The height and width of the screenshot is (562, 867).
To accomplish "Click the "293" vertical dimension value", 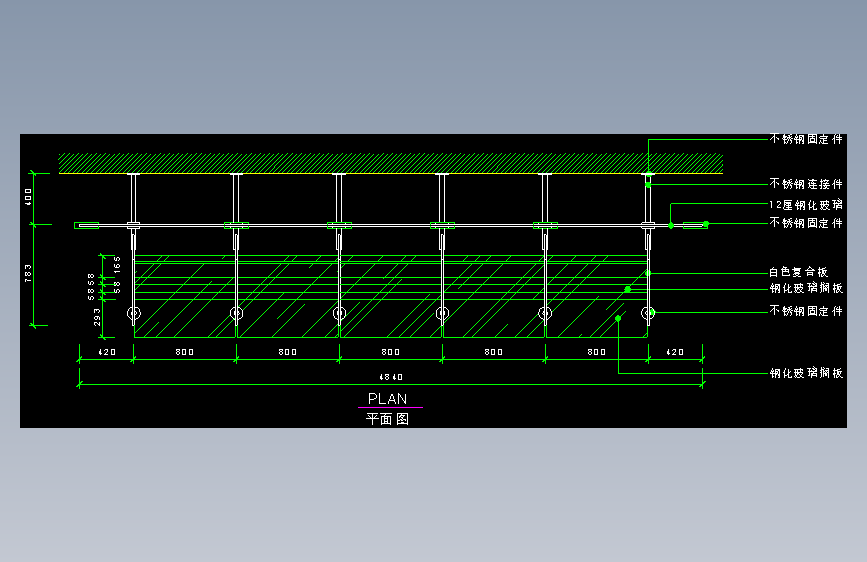I will pyautogui.click(x=97, y=317).
